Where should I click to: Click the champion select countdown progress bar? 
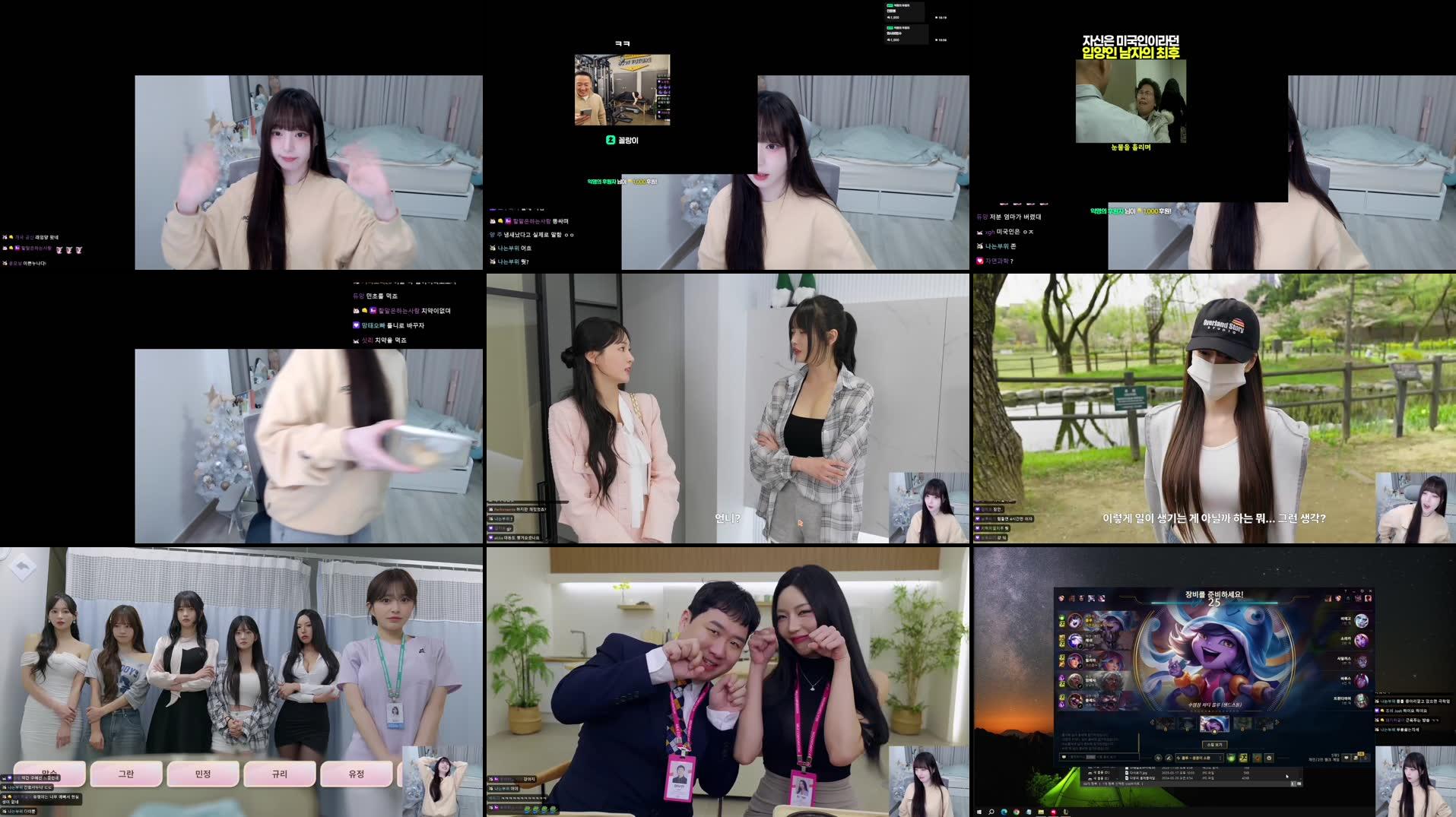[1213, 602]
